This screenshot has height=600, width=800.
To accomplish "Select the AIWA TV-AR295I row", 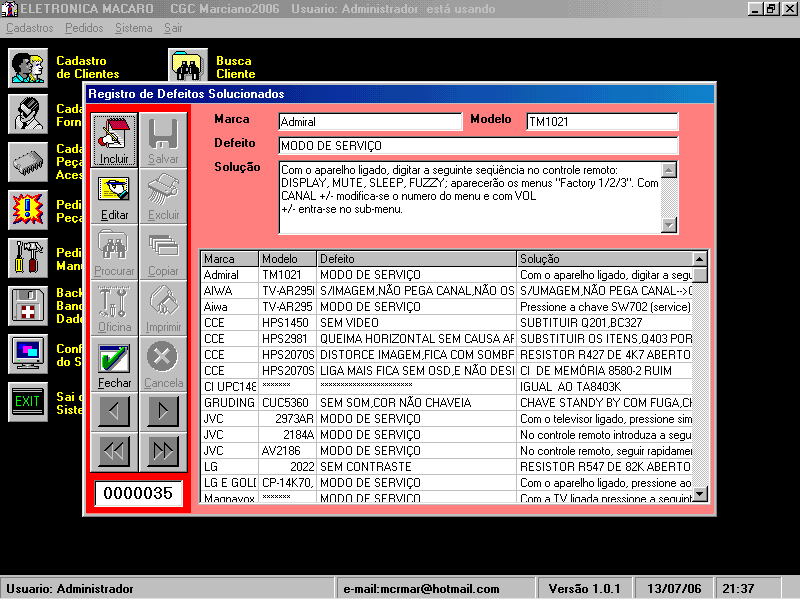I will [x=447, y=291].
